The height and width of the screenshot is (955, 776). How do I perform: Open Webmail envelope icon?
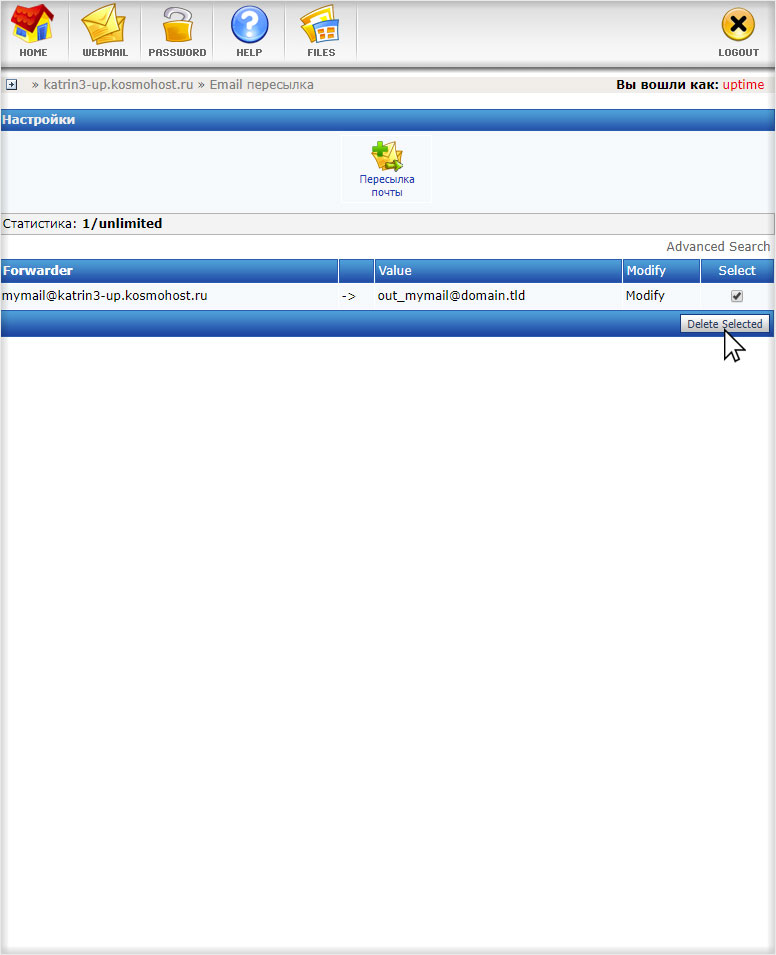(104, 25)
